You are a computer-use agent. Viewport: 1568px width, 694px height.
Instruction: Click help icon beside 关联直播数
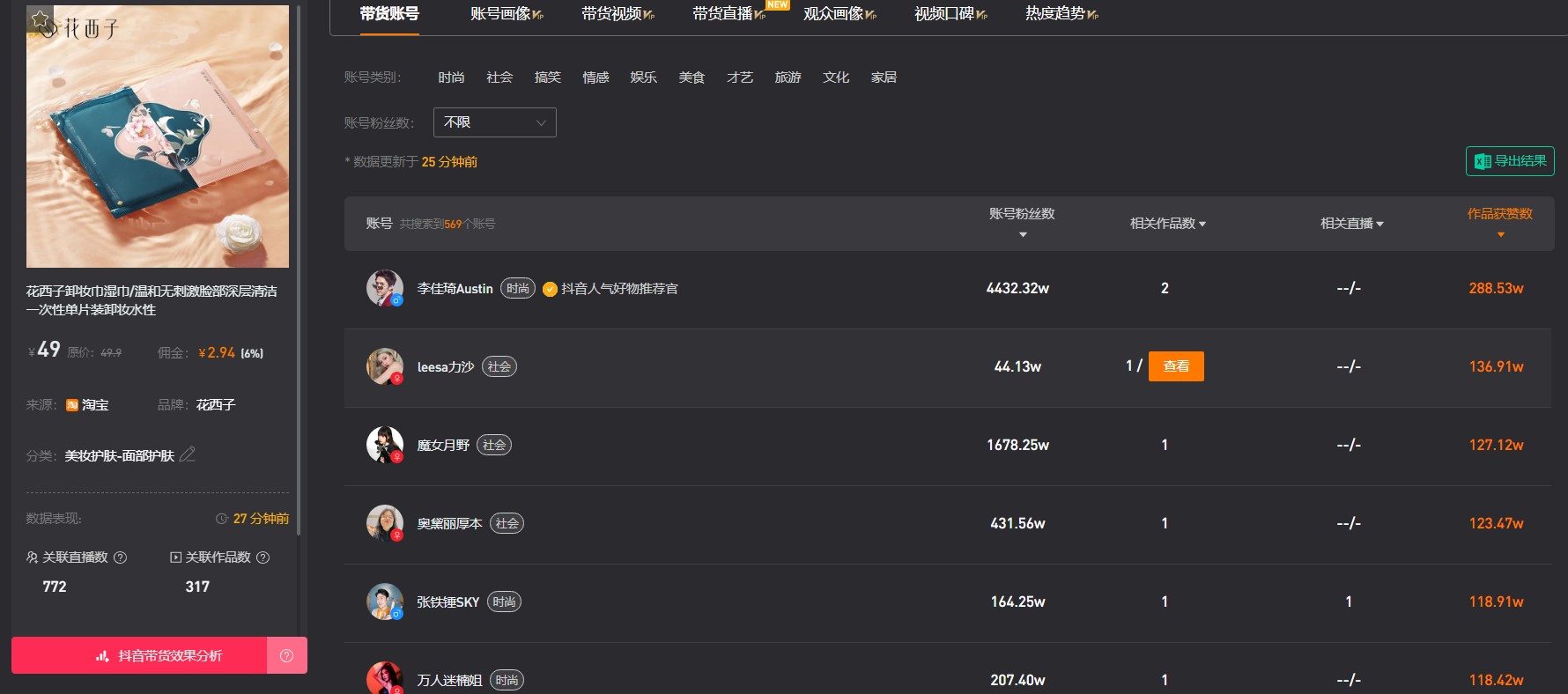[x=121, y=557]
